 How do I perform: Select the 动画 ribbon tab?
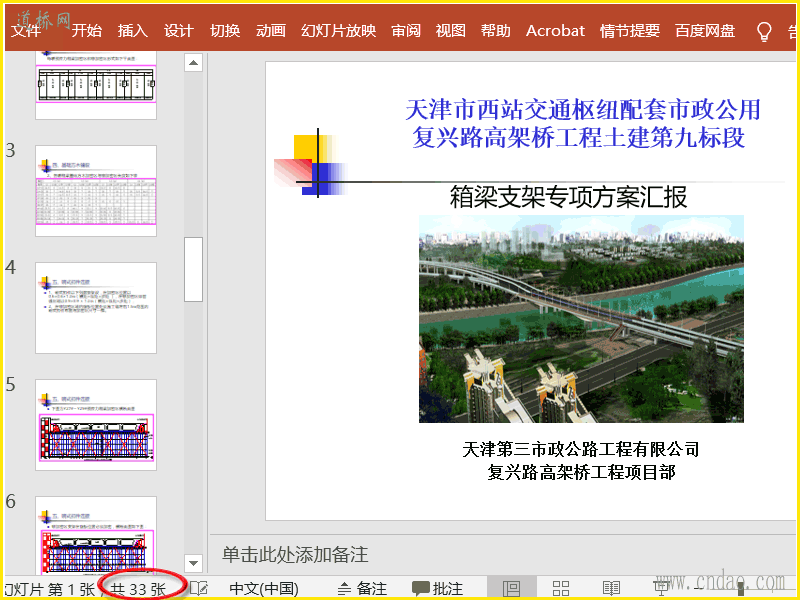coord(270,30)
